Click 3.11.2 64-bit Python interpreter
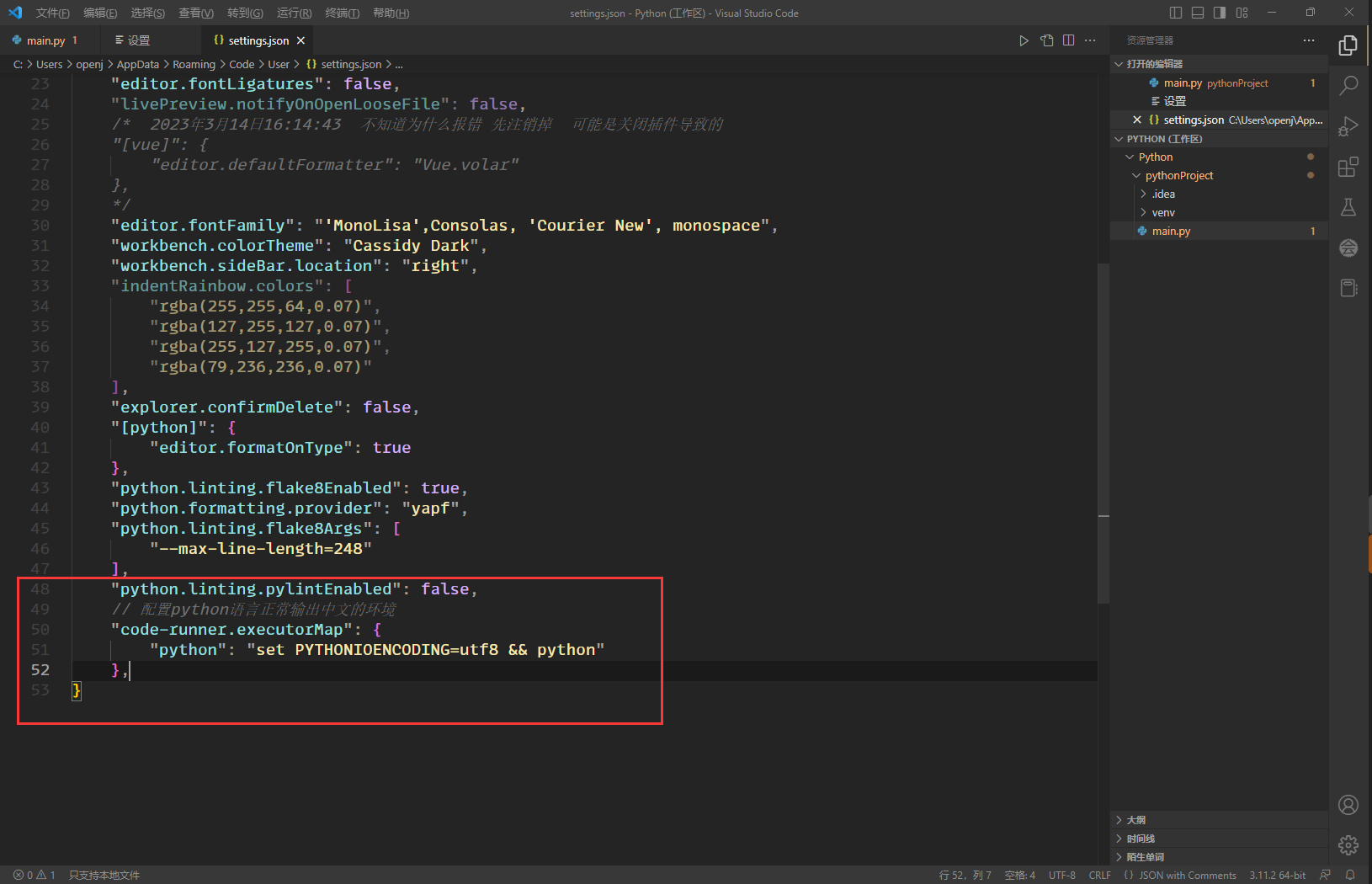This screenshot has width=1372, height=884. click(x=1278, y=875)
